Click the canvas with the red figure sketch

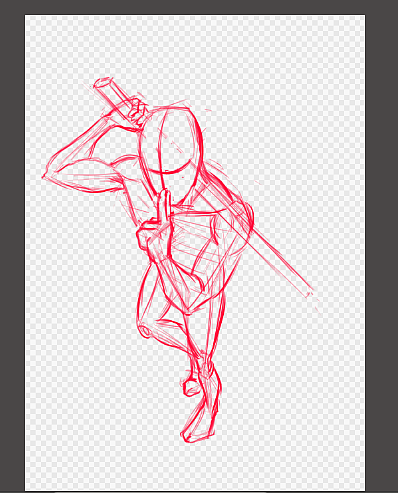195,252
